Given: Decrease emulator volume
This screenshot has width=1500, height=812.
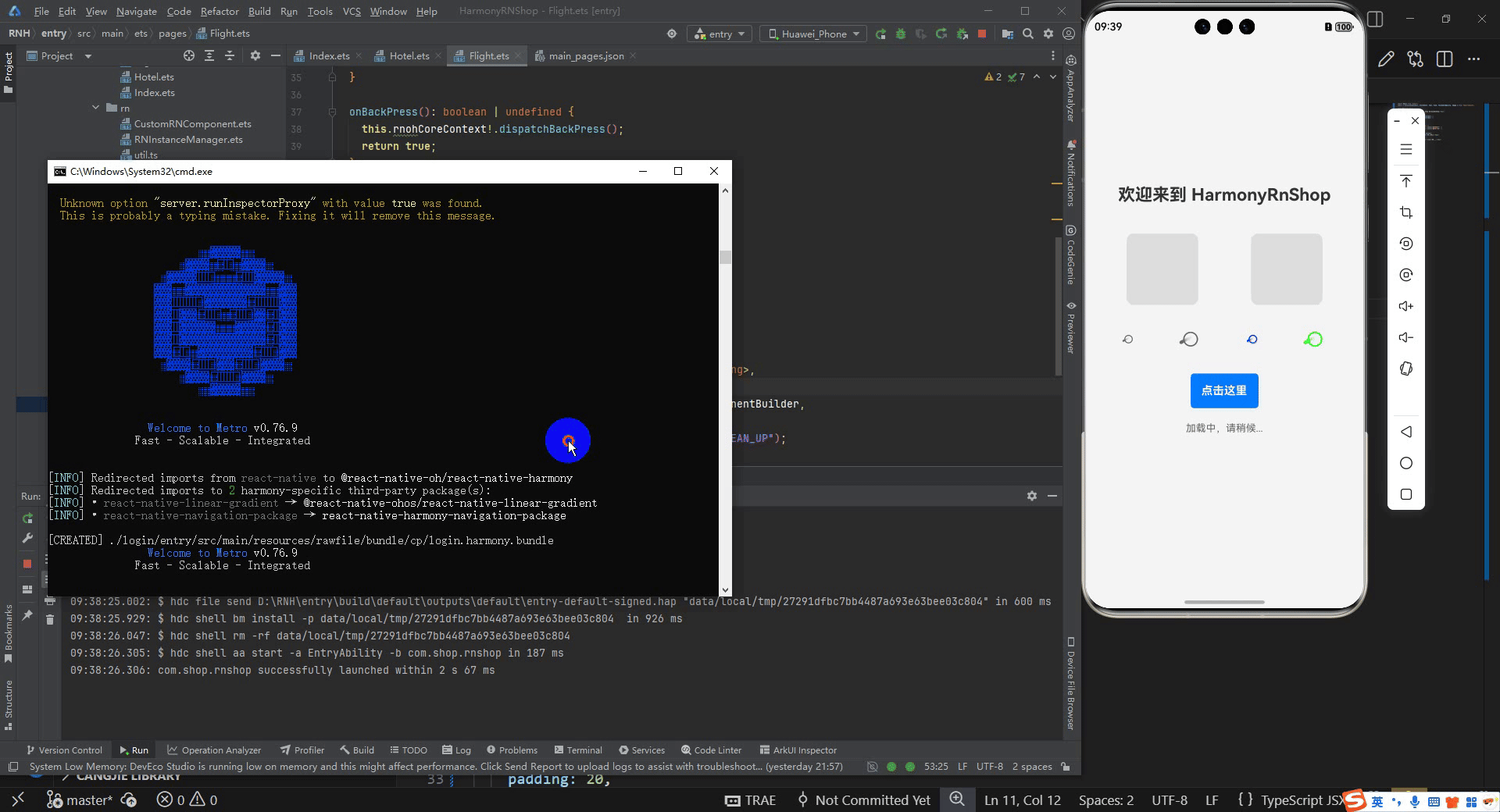Looking at the screenshot, I should tap(1405, 337).
